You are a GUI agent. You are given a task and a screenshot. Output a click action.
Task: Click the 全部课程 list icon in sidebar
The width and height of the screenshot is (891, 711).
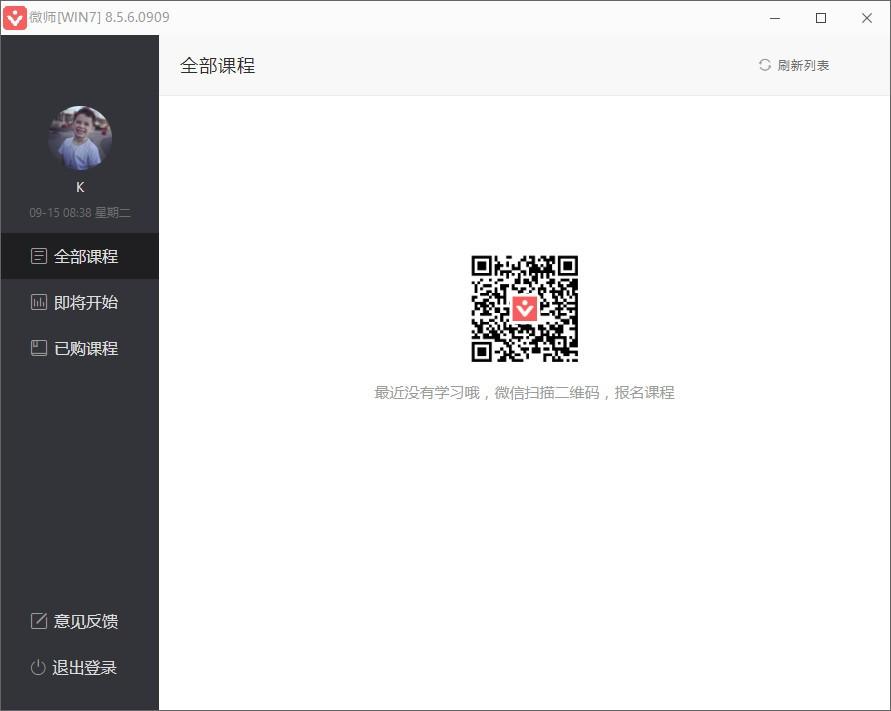click(x=39, y=256)
